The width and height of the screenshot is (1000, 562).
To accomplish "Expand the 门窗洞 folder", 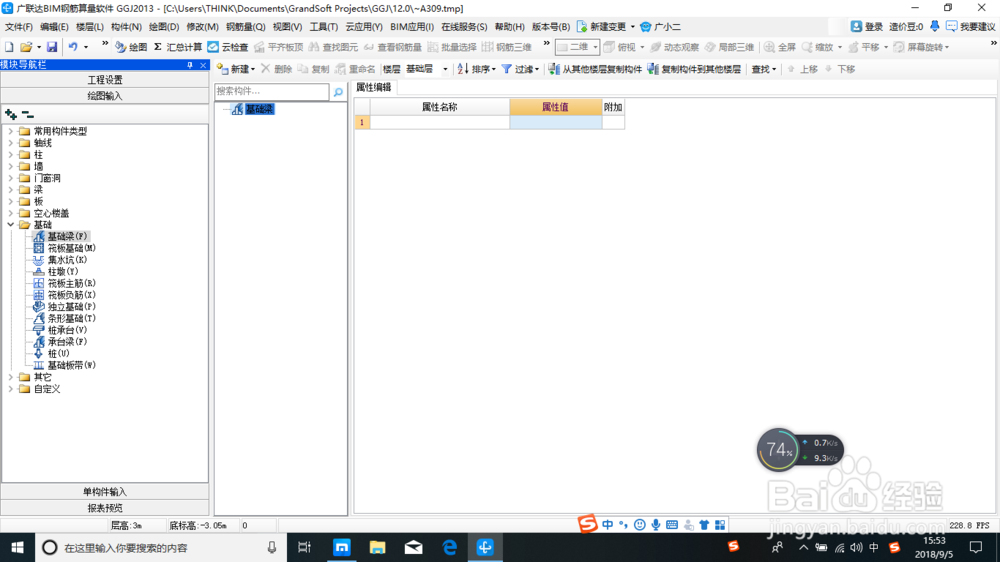I will pos(11,178).
